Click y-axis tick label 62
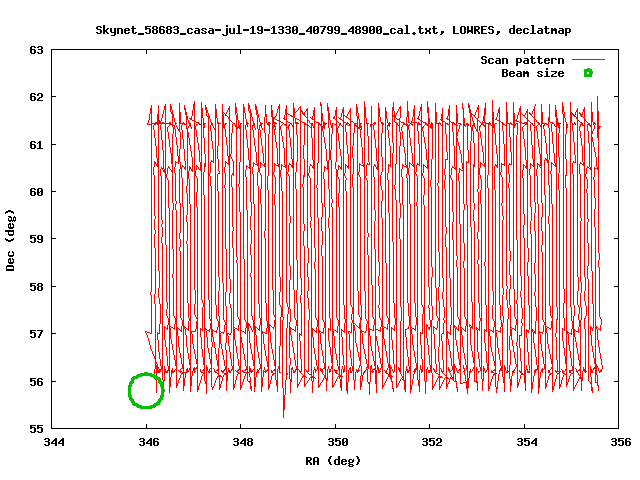The height and width of the screenshot is (480, 640). tap(36, 97)
